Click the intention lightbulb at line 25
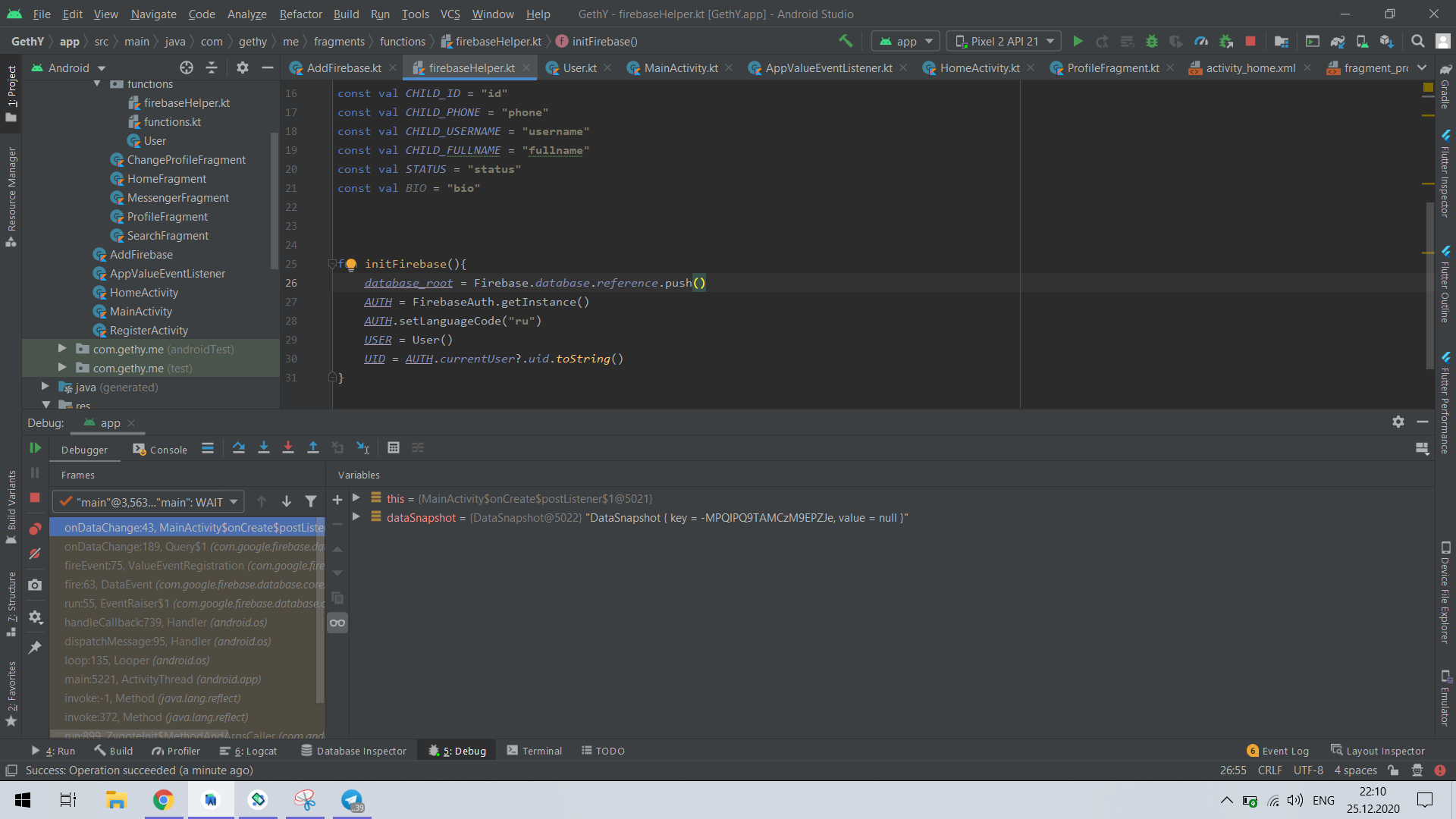 tap(351, 265)
